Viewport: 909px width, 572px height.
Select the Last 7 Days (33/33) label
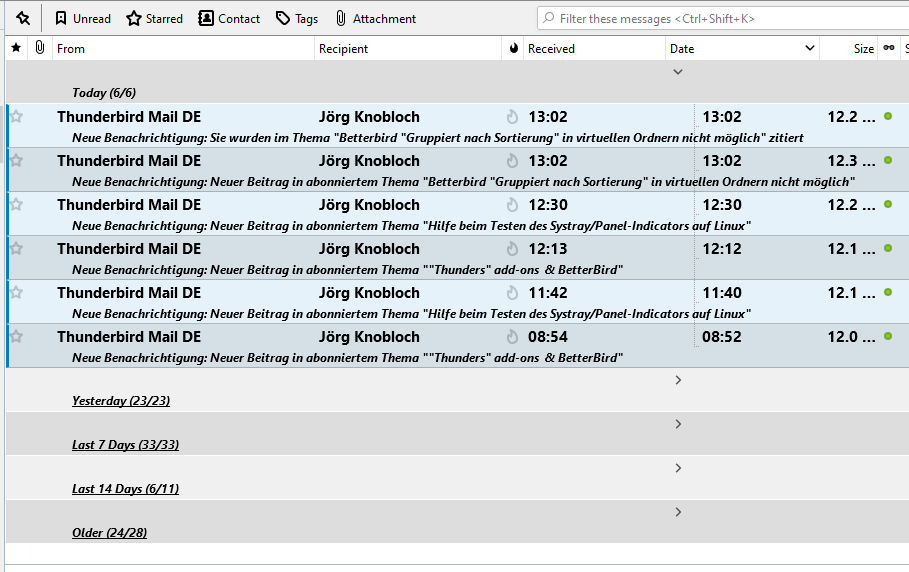click(x=125, y=445)
